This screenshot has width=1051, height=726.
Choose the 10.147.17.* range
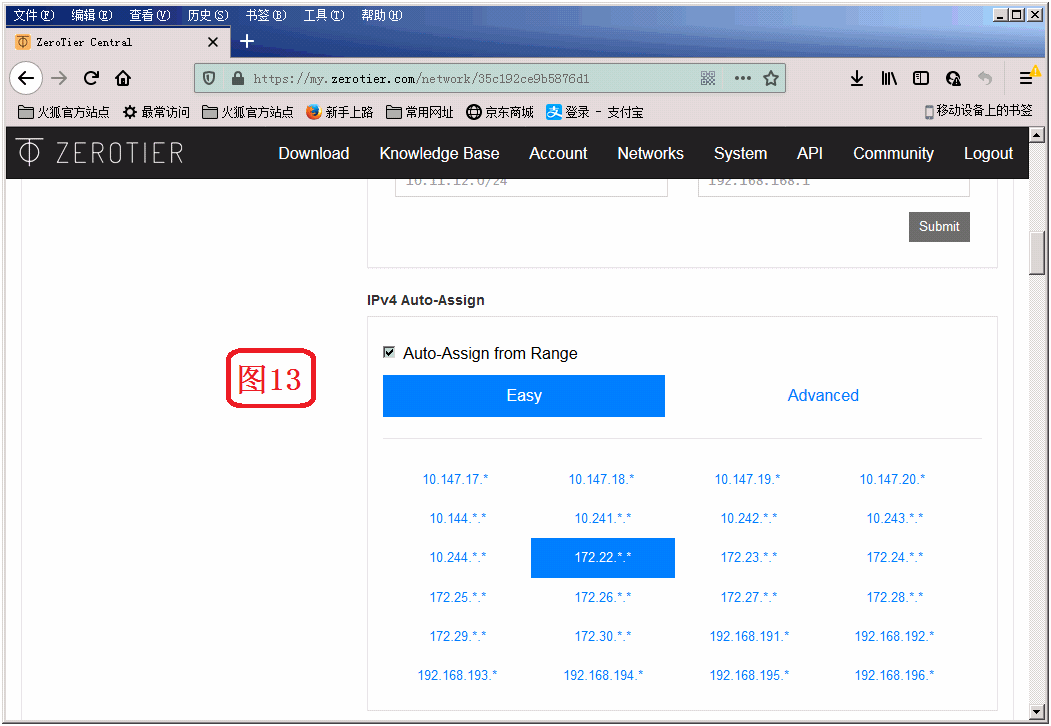pyautogui.click(x=455, y=479)
